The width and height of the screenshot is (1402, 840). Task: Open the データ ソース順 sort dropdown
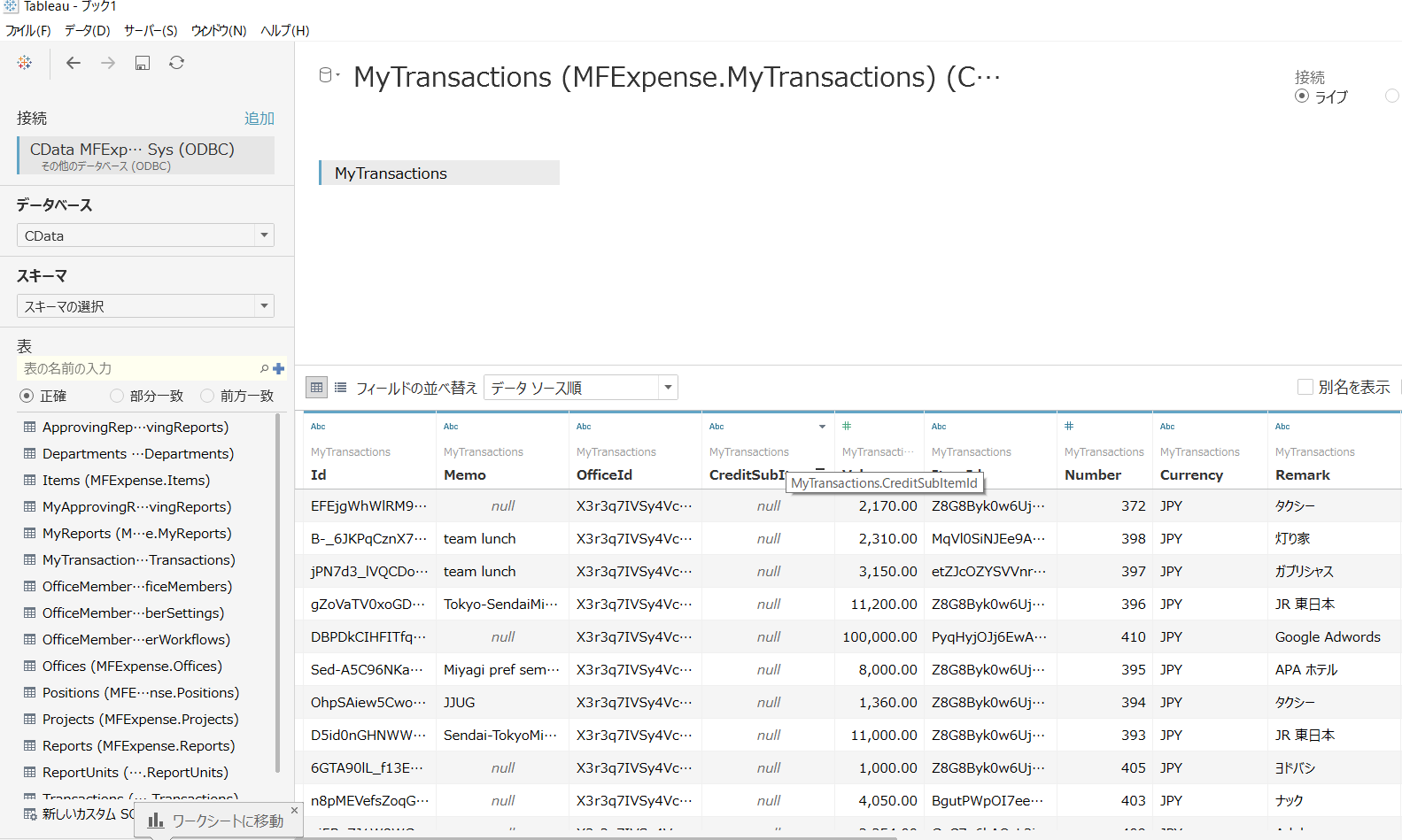point(580,388)
